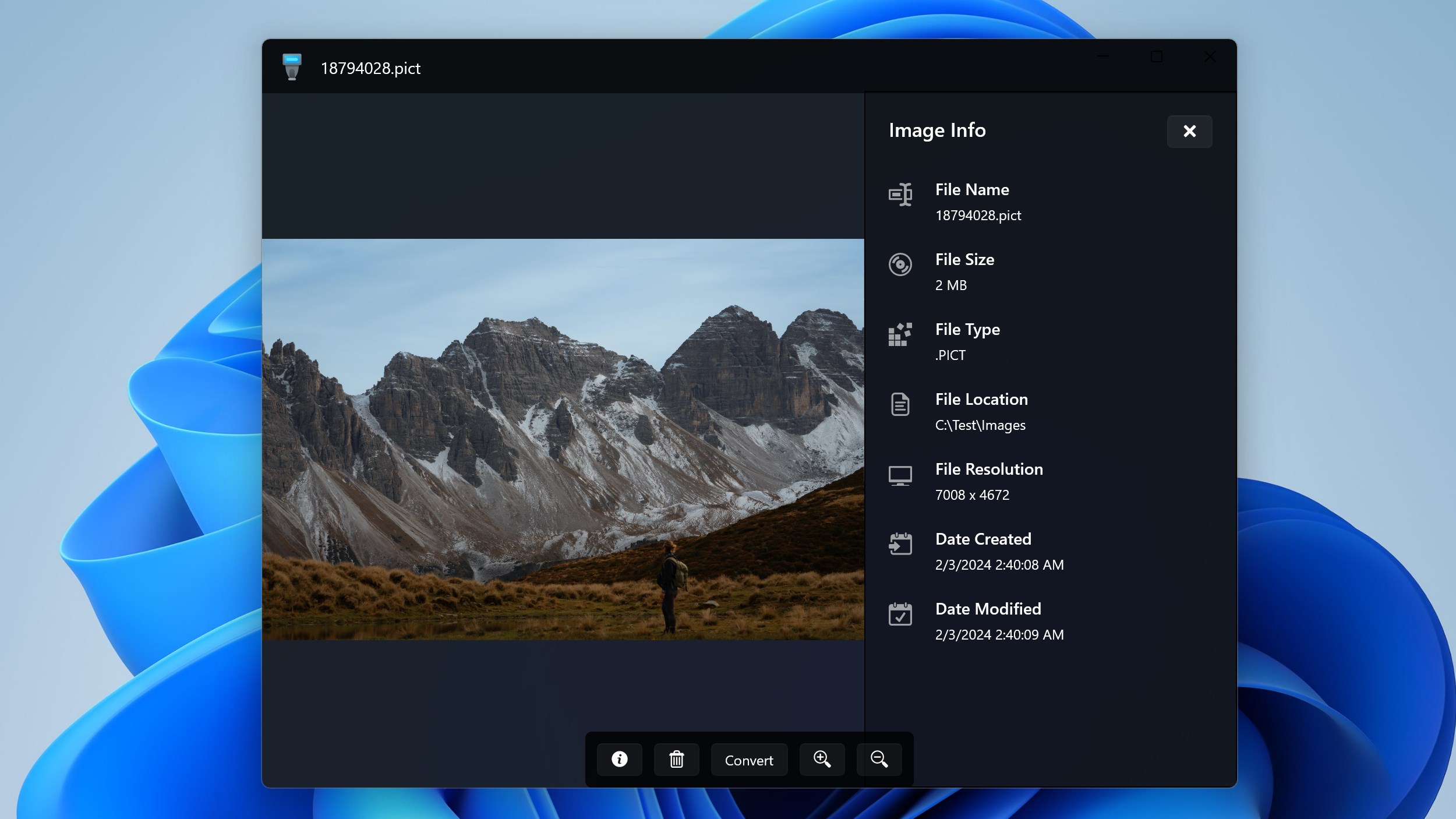This screenshot has width=1456, height=819.
Task: Click the title bar text 18794028.pict
Action: [370, 69]
